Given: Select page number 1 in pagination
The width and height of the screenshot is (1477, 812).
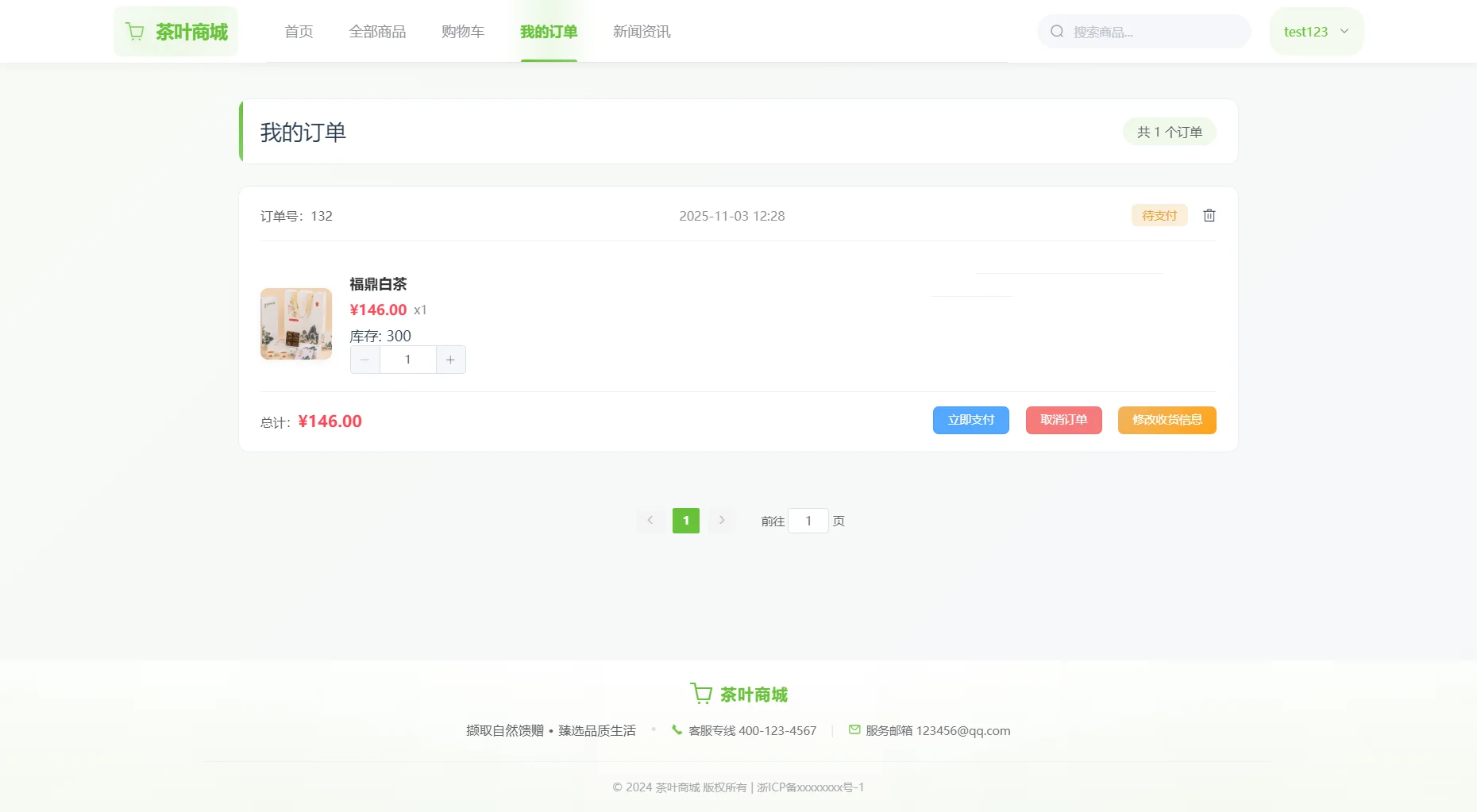Looking at the screenshot, I should [x=685, y=521].
